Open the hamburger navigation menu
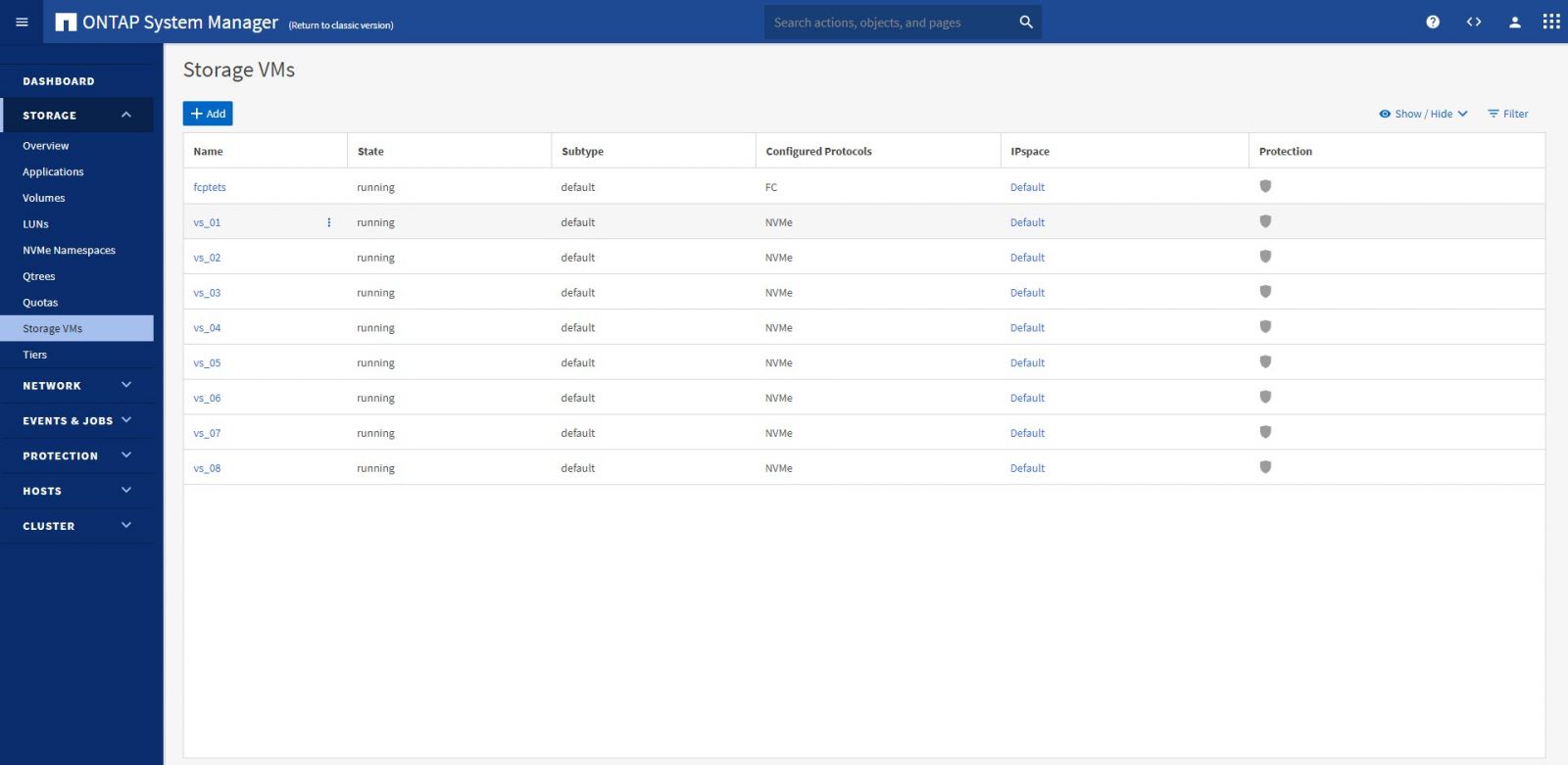This screenshot has height=765, width=1568. [x=22, y=22]
